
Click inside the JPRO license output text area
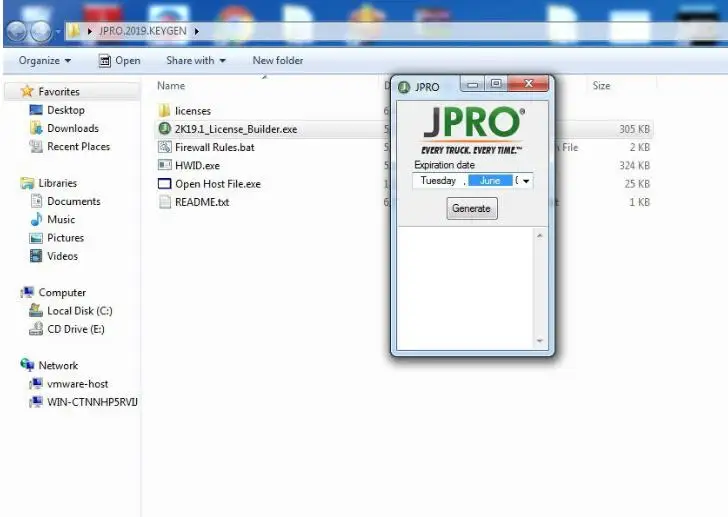pyautogui.click(x=465, y=288)
